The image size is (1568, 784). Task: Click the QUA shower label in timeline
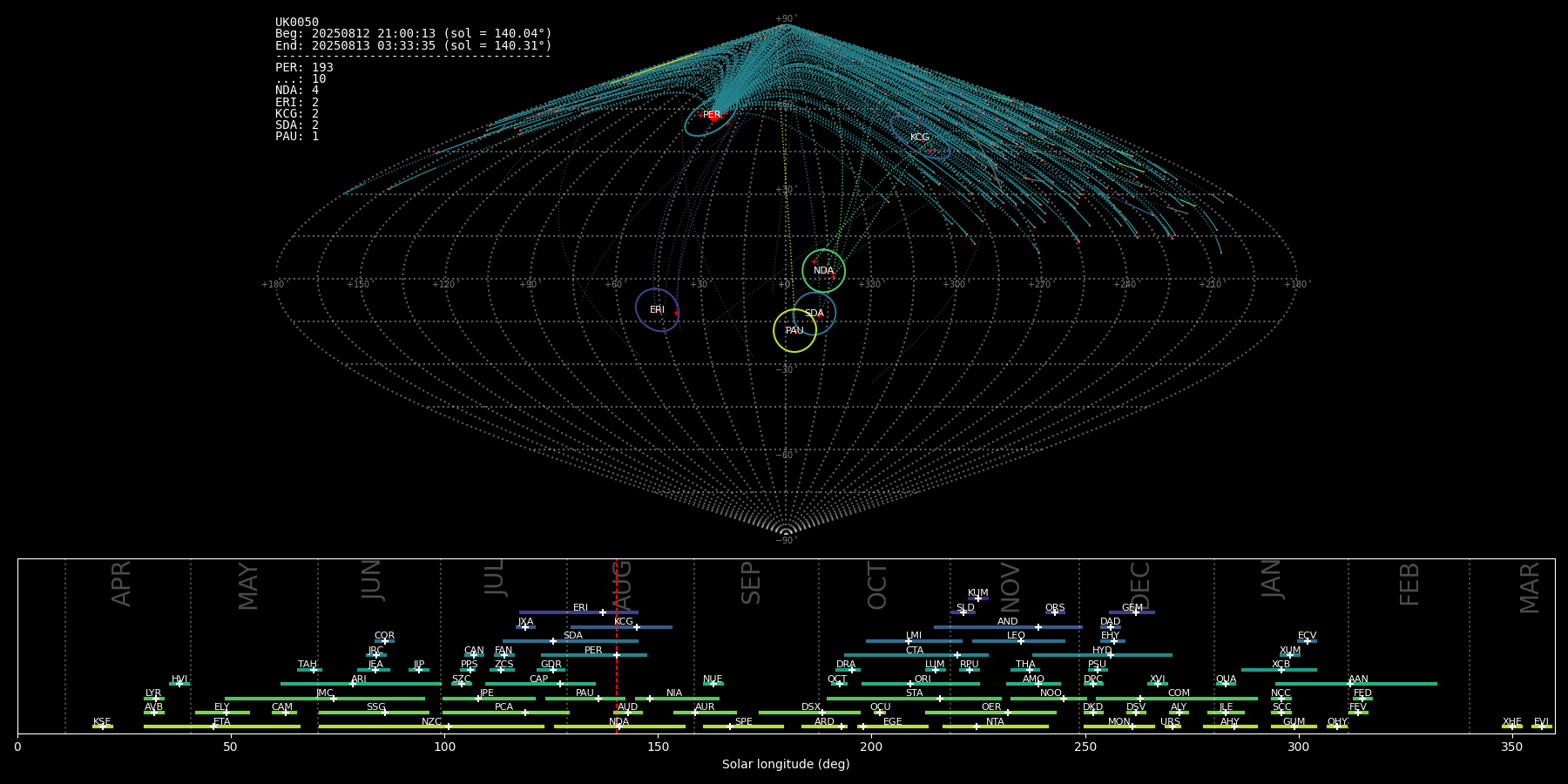(x=1226, y=679)
